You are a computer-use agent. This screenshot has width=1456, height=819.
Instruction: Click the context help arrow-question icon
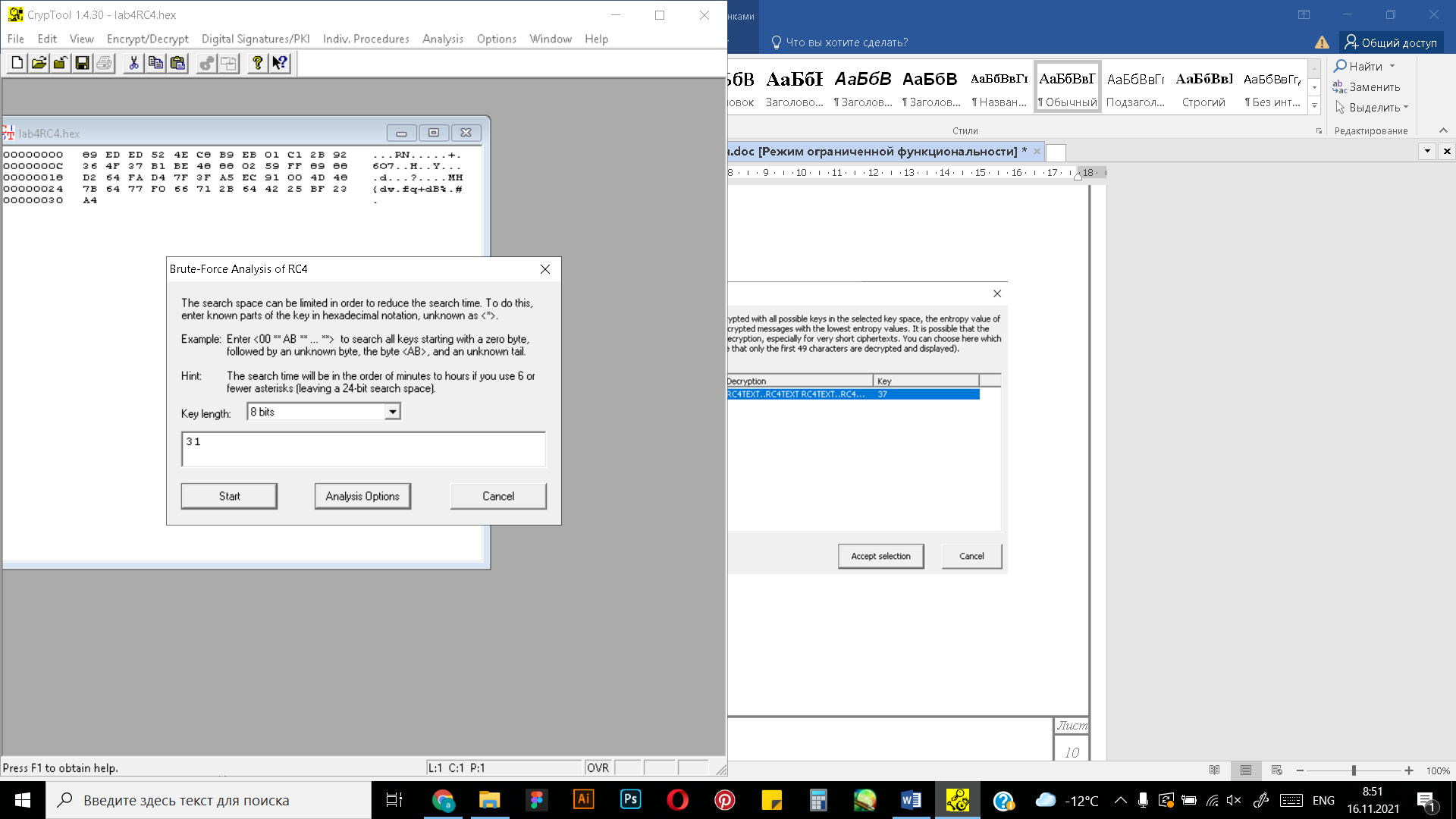tap(280, 63)
